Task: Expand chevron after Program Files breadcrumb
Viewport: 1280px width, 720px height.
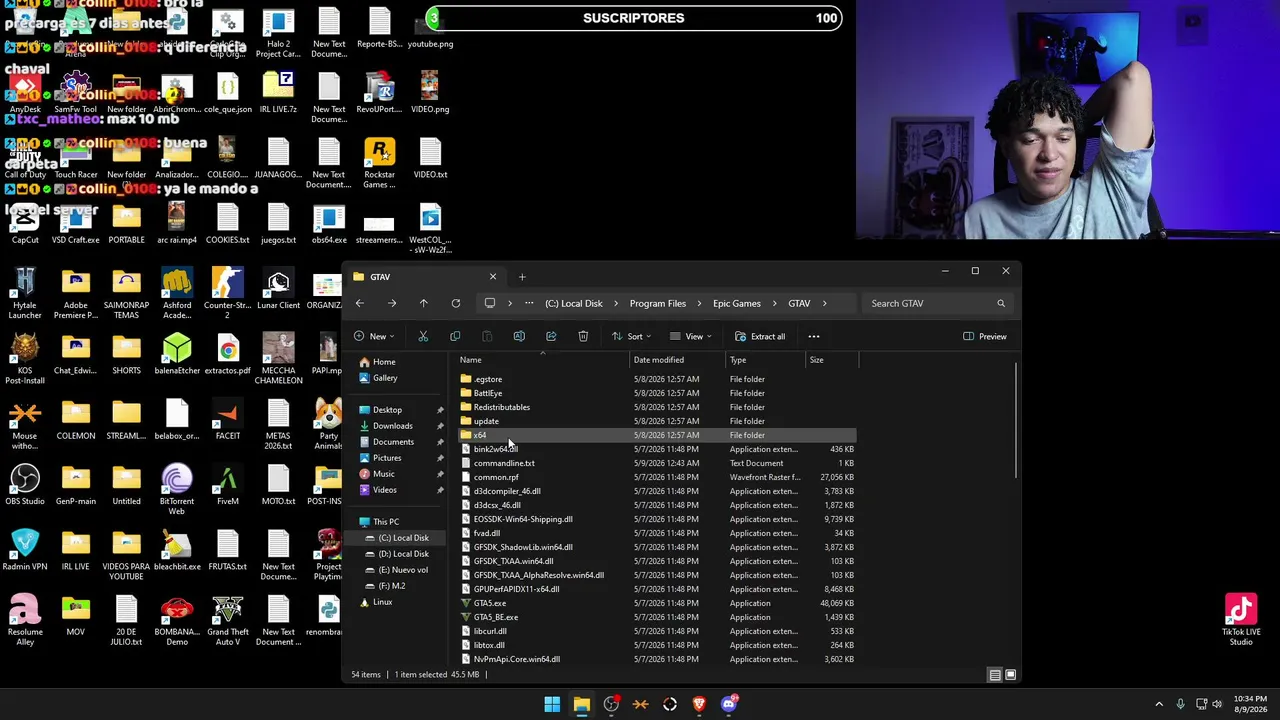Action: [700, 303]
